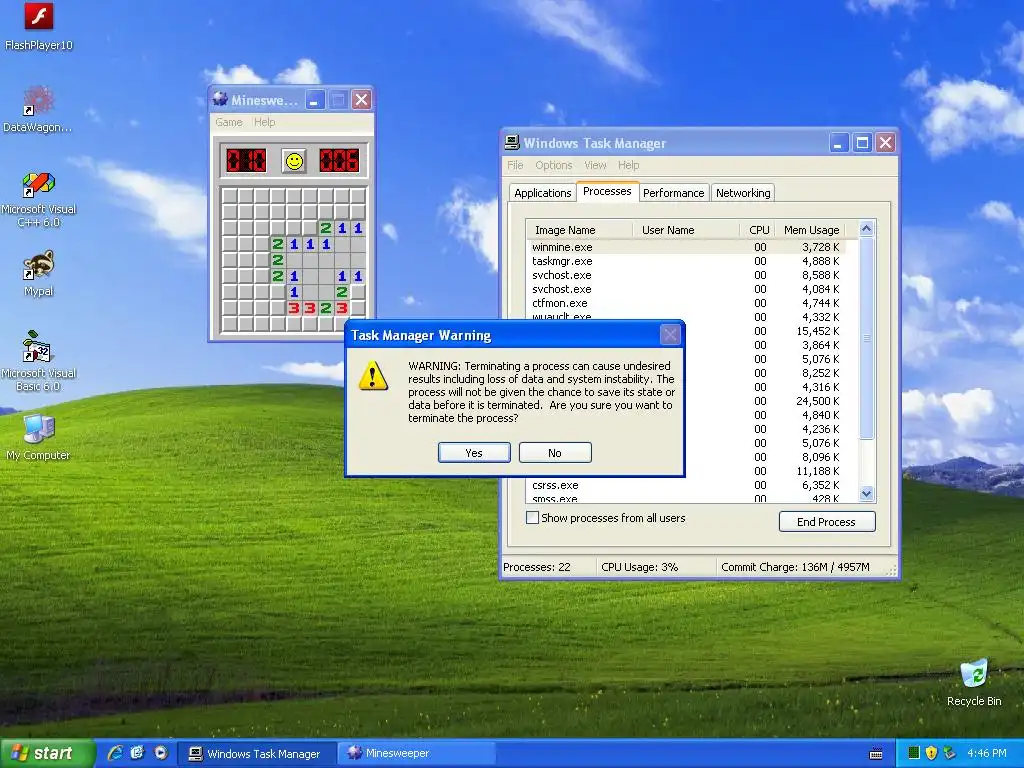Open Task Manager Options menu
This screenshot has height=768, width=1024.
554,165
